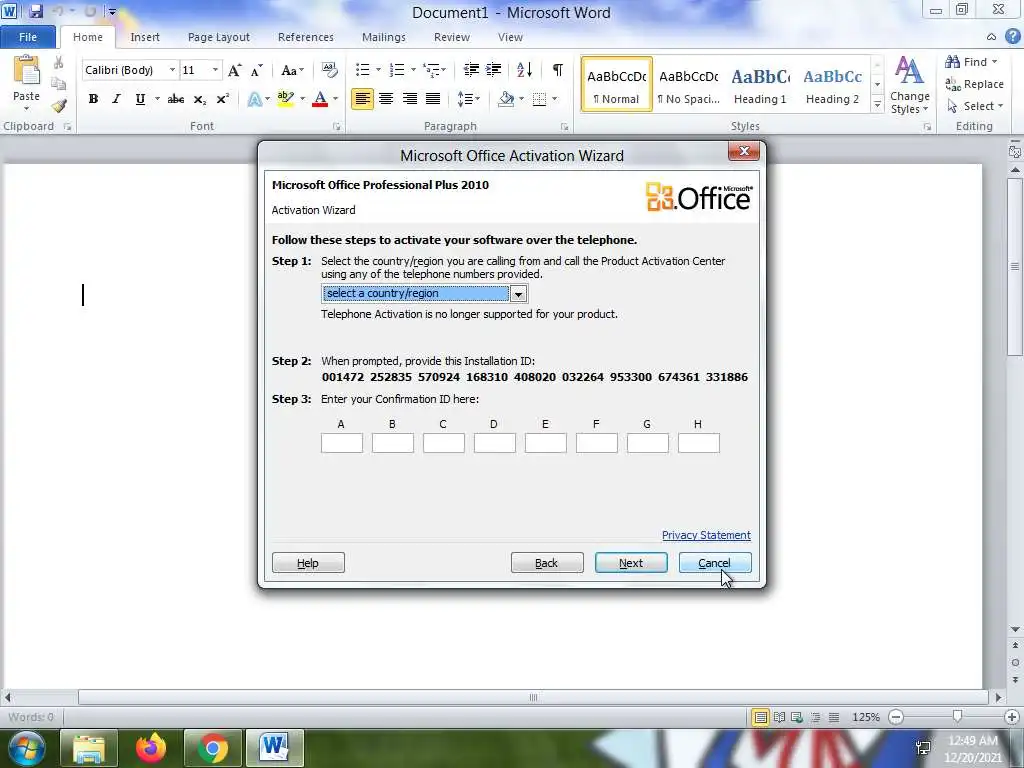Click the red Font Color button

click(320, 99)
